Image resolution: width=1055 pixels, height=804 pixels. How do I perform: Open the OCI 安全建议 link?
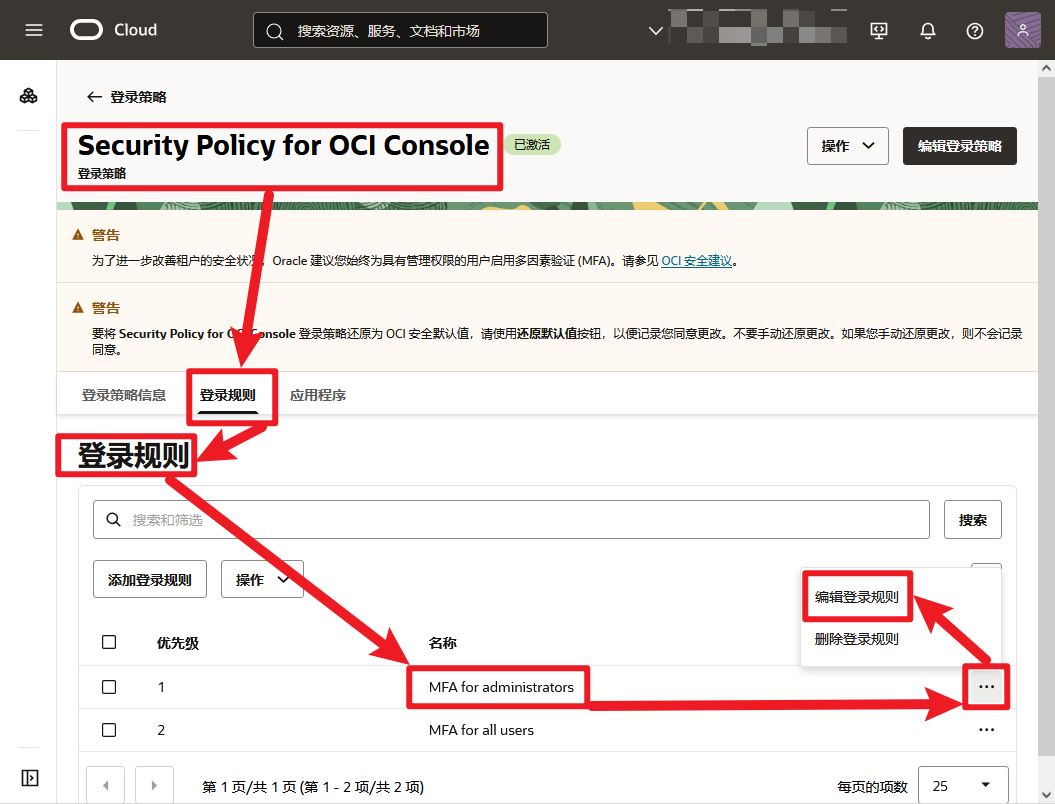(696, 261)
